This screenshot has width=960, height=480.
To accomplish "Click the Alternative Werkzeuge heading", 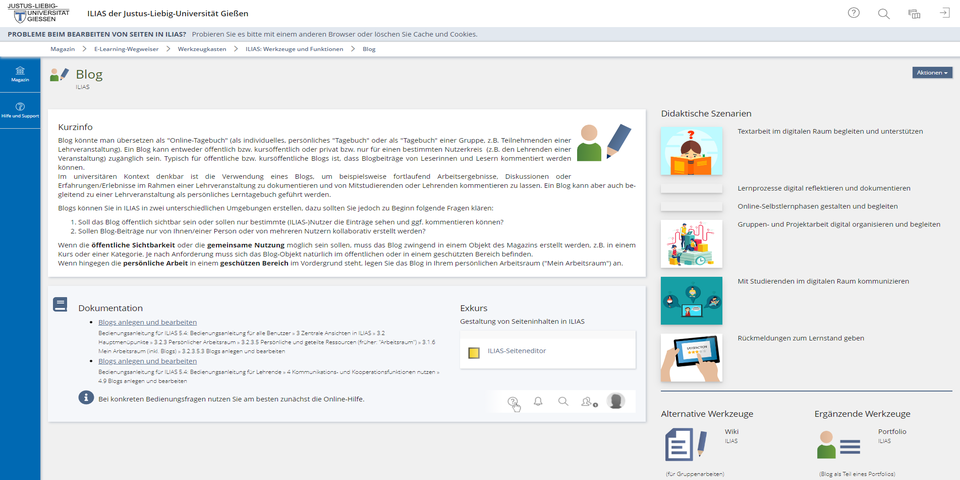I will [x=707, y=414].
